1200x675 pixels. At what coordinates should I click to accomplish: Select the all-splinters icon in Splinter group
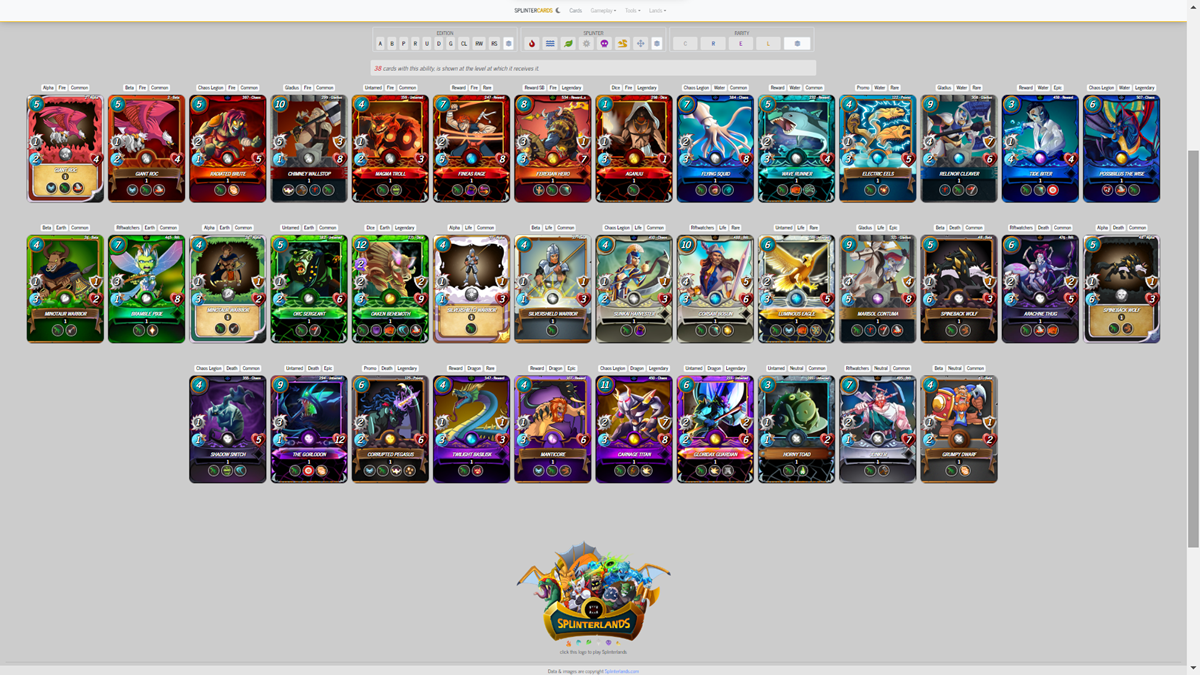pos(657,44)
